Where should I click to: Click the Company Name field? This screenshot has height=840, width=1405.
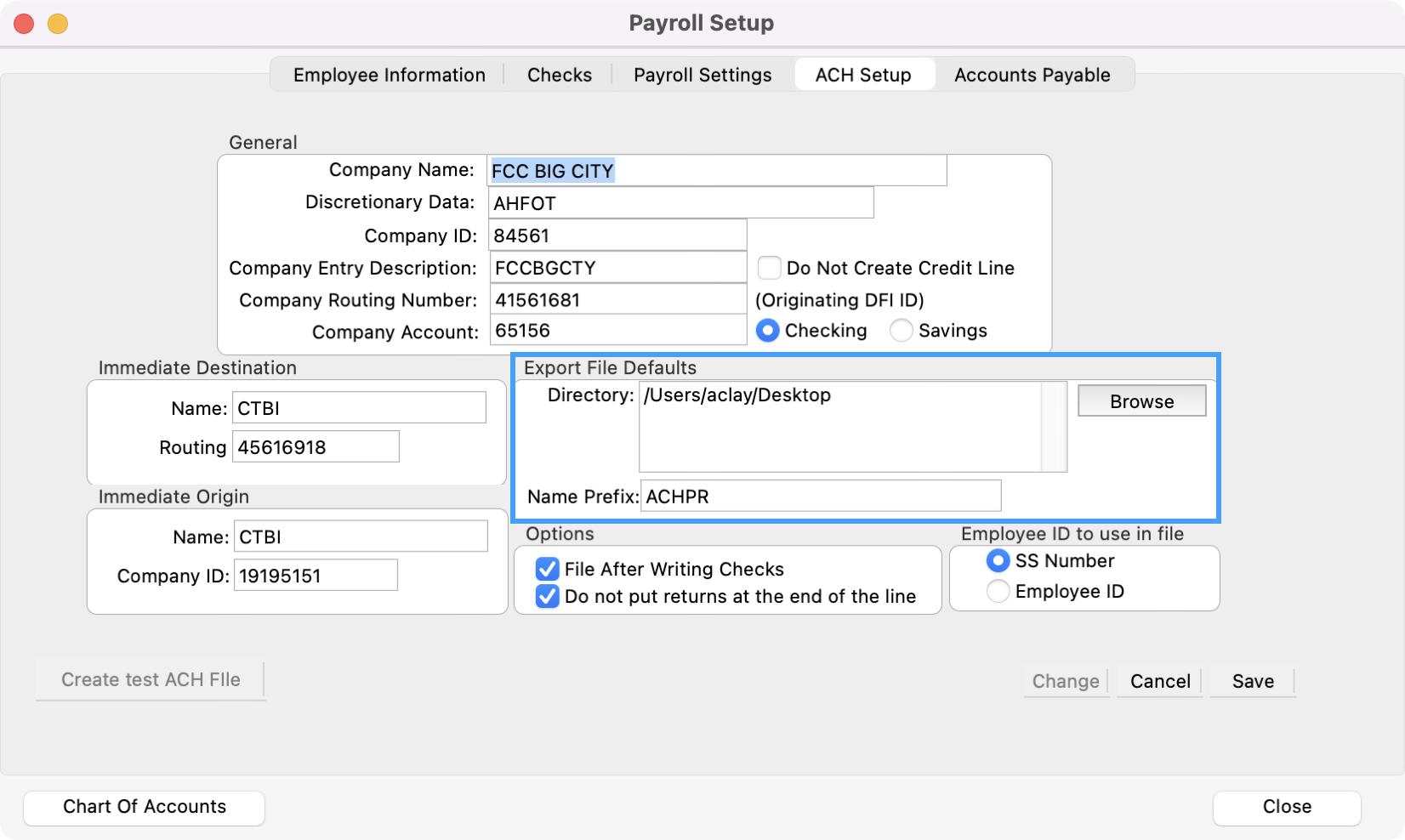pyautogui.click(x=716, y=171)
